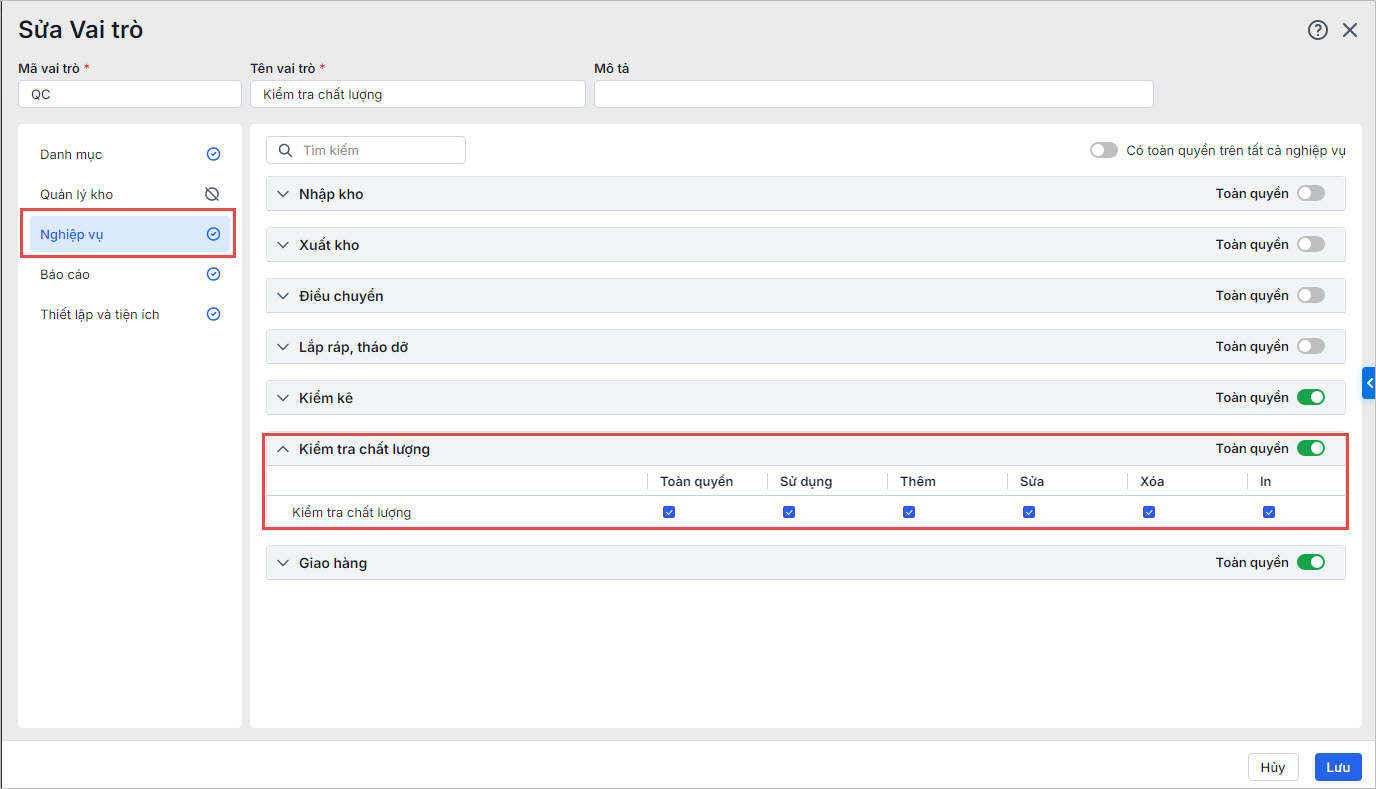Click the Quản lý kho disabled status icon

(x=212, y=194)
